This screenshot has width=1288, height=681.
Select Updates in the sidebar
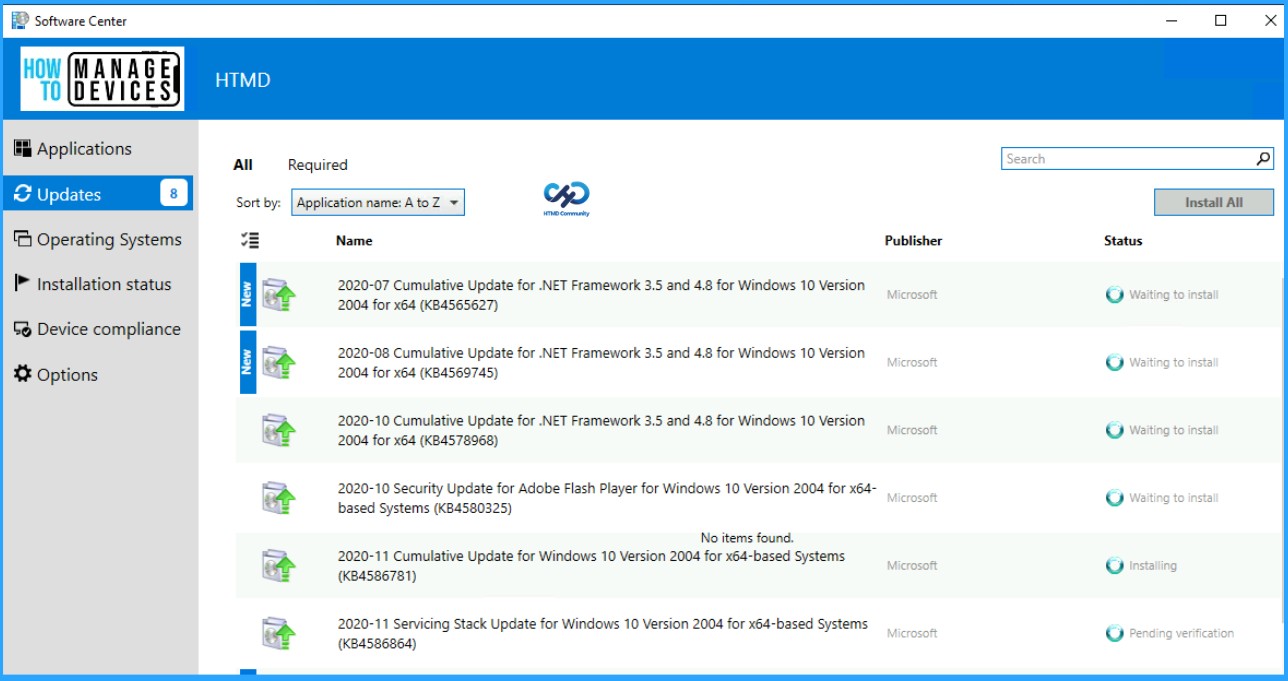click(x=98, y=194)
